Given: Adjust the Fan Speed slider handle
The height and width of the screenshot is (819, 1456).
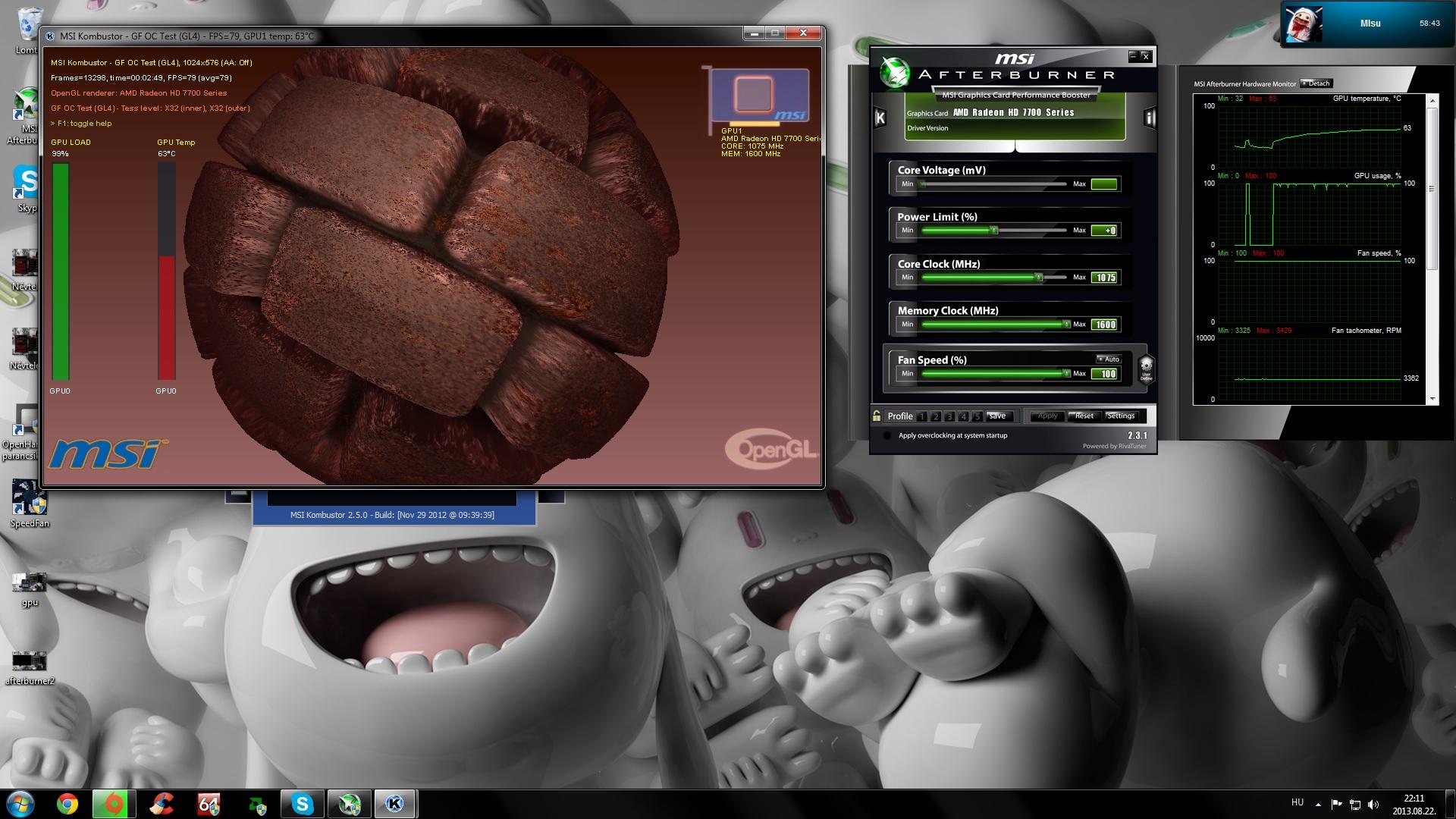Looking at the screenshot, I should [1066, 374].
